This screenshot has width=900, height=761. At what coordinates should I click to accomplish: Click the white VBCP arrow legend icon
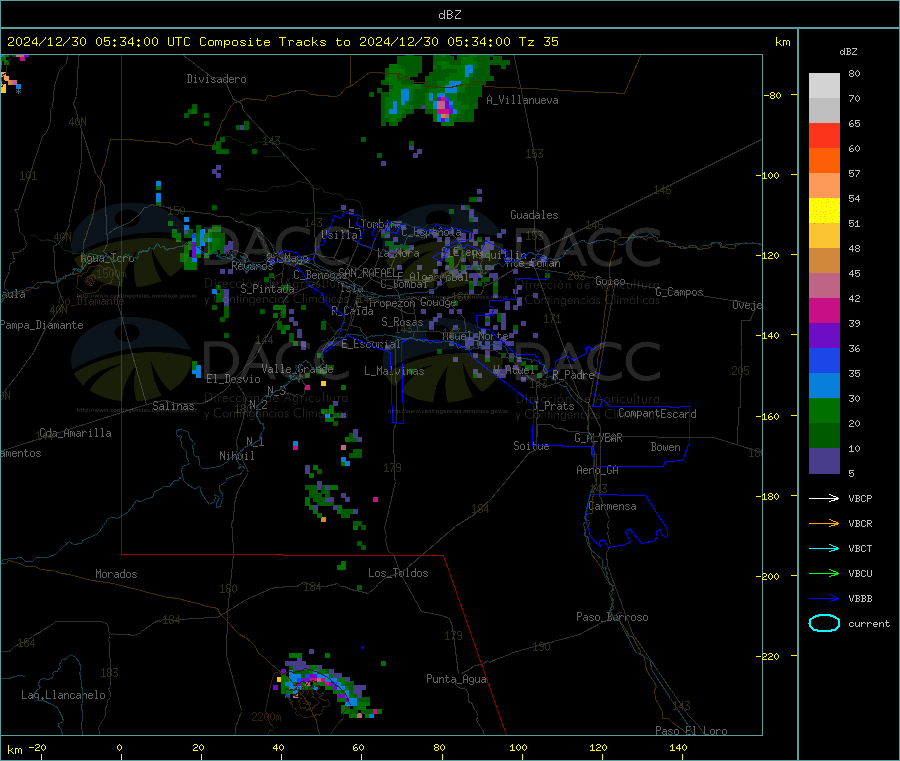[824, 498]
